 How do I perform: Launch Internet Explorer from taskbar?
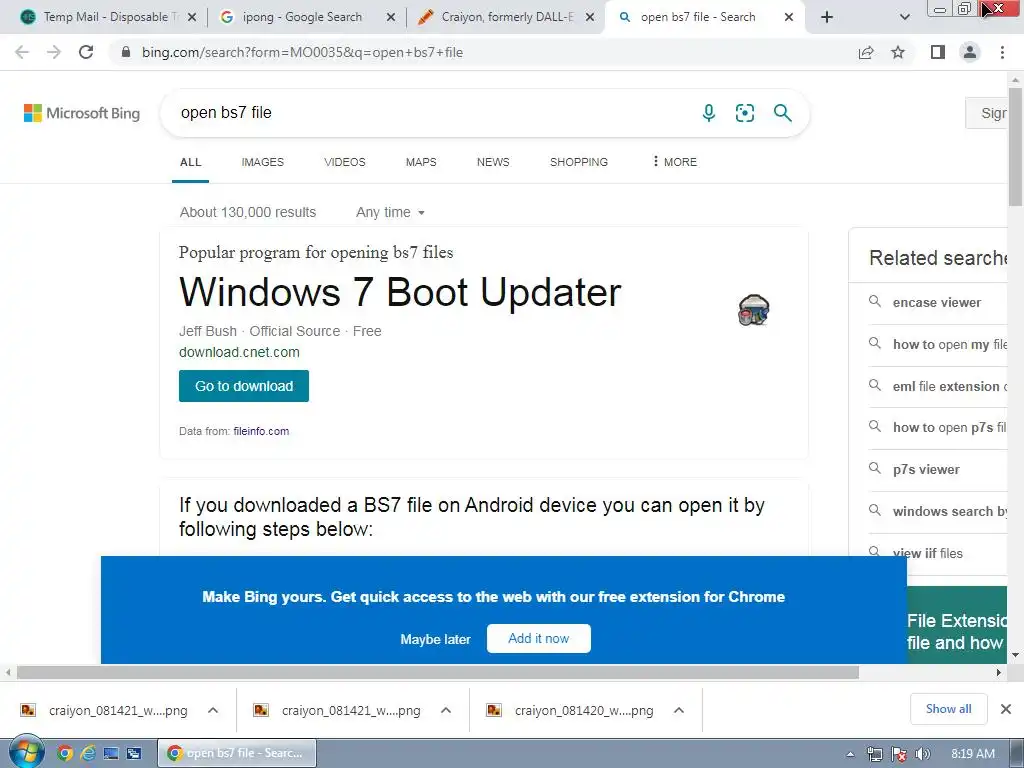coord(88,754)
